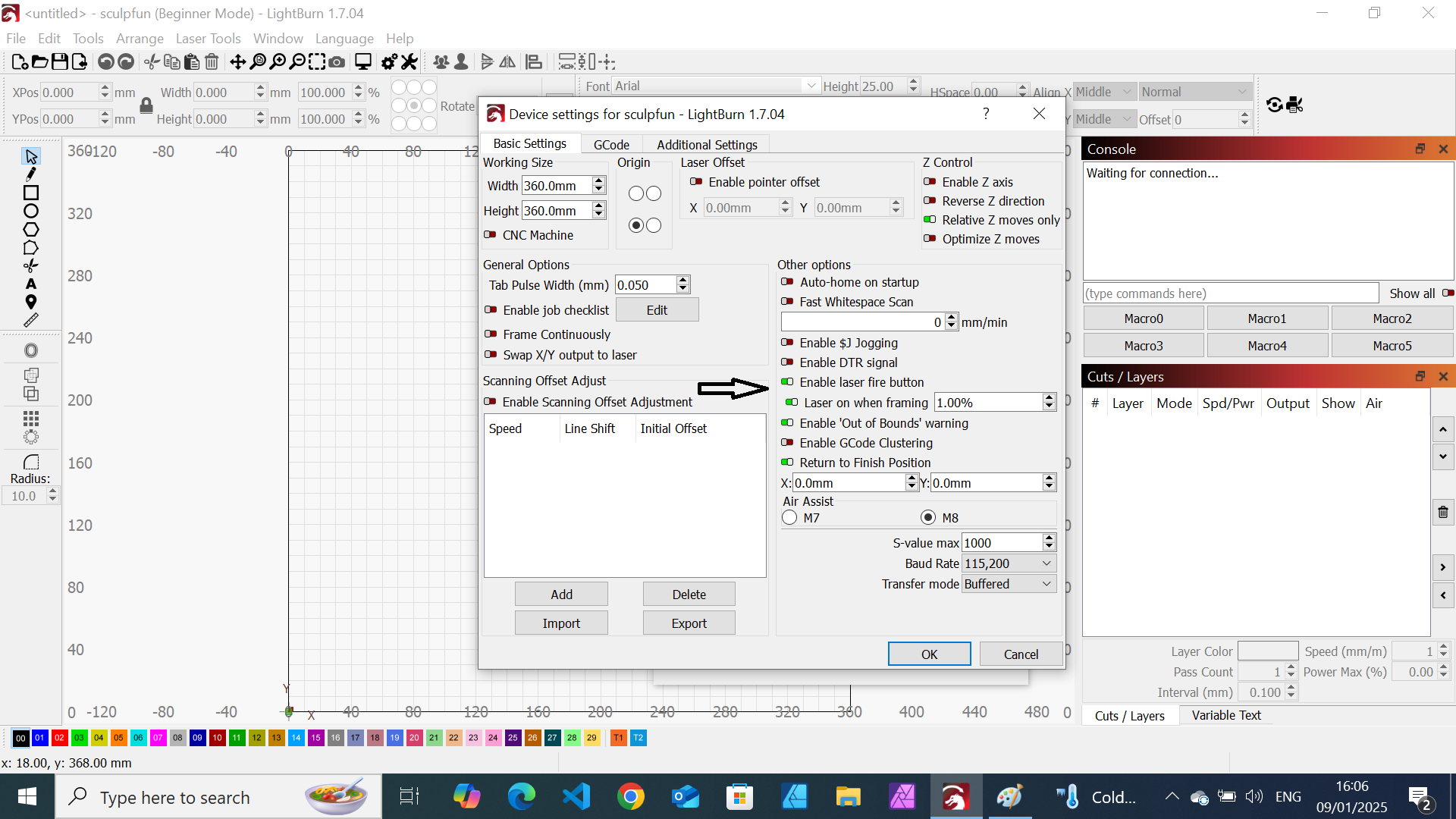Select the Measure ruler tool

(x=31, y=320)
